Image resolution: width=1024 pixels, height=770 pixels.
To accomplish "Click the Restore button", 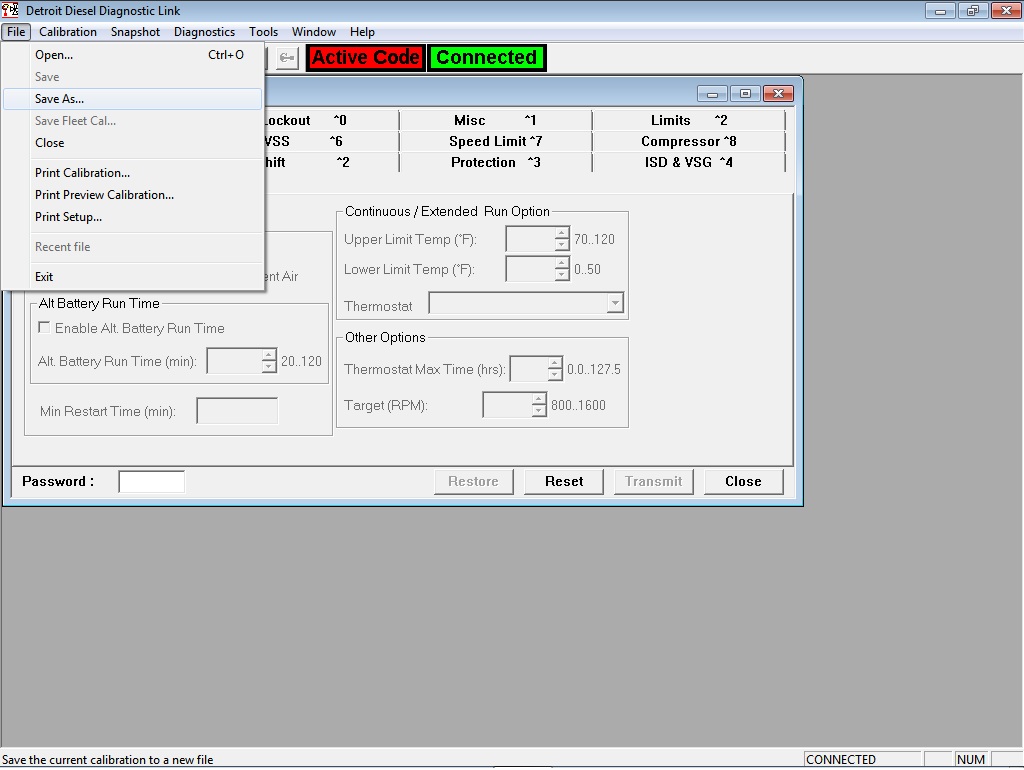I will pyautogui.click(x=473, y=481).
